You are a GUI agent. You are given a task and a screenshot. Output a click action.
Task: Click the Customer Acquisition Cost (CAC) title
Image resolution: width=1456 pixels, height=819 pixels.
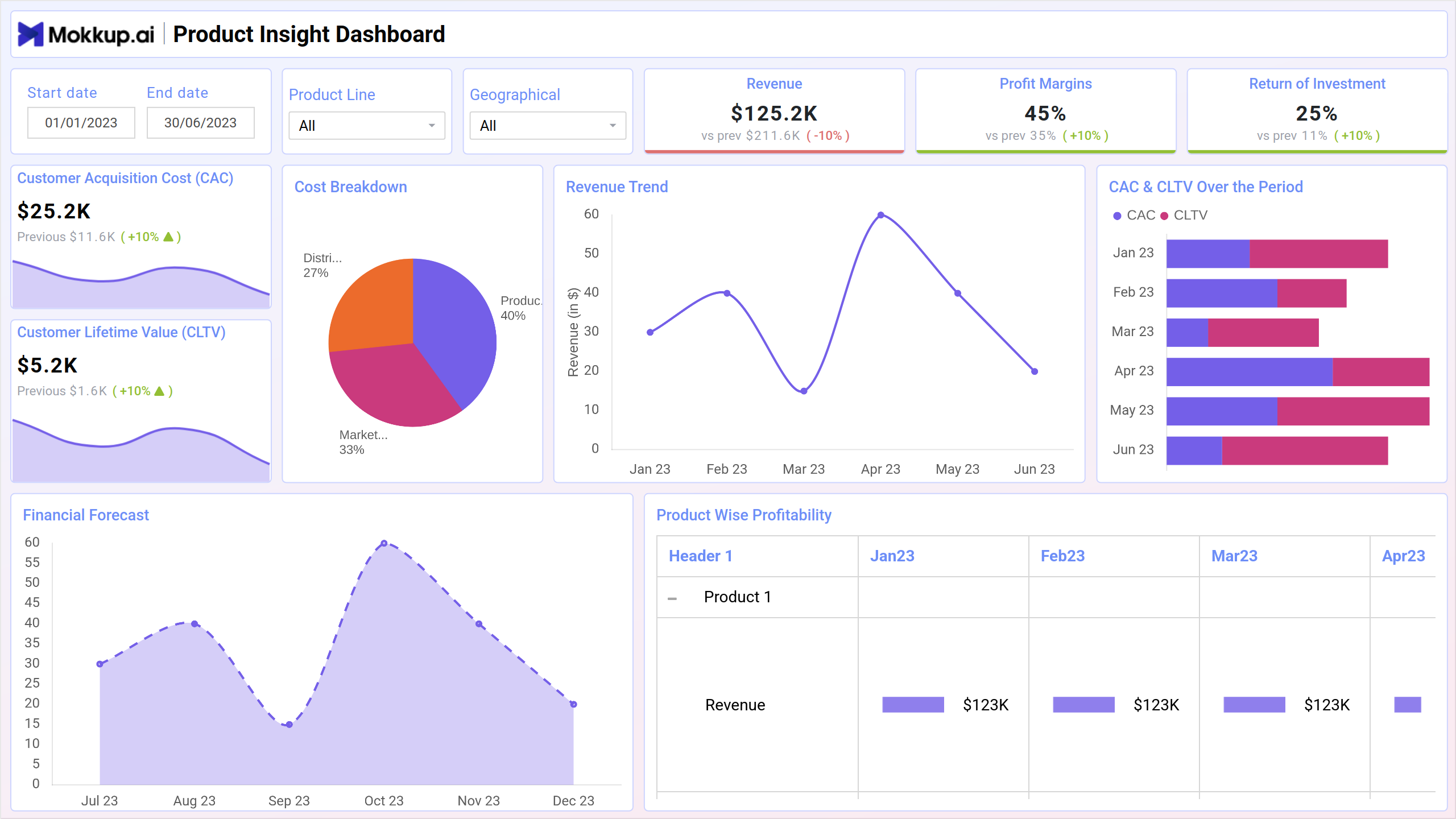(x=125, y=178)
